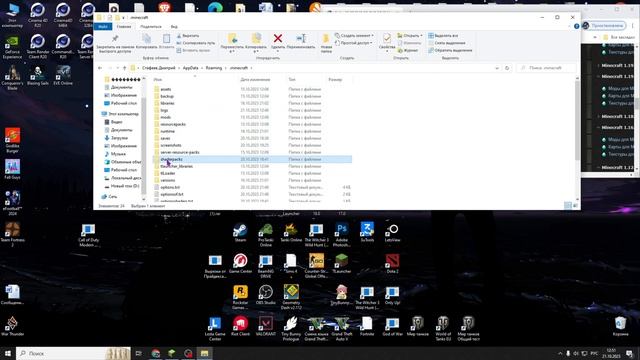
Task: Click the Windows Start button
Action: [x=8, y=353]
